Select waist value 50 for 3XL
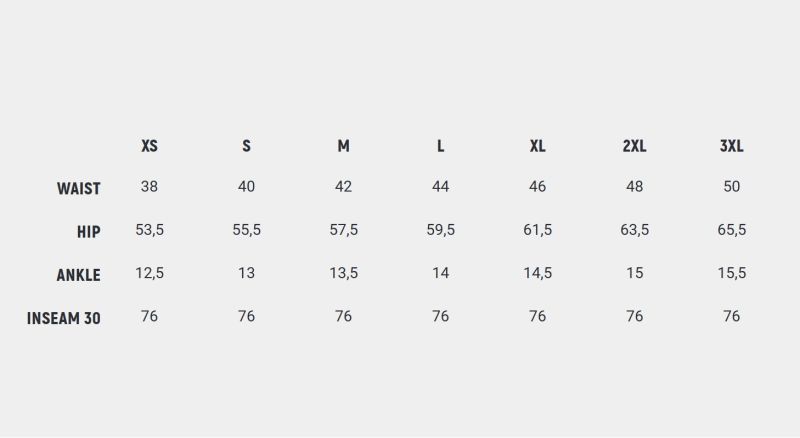Viewport: 800px width, 438px height. [731, 187]
